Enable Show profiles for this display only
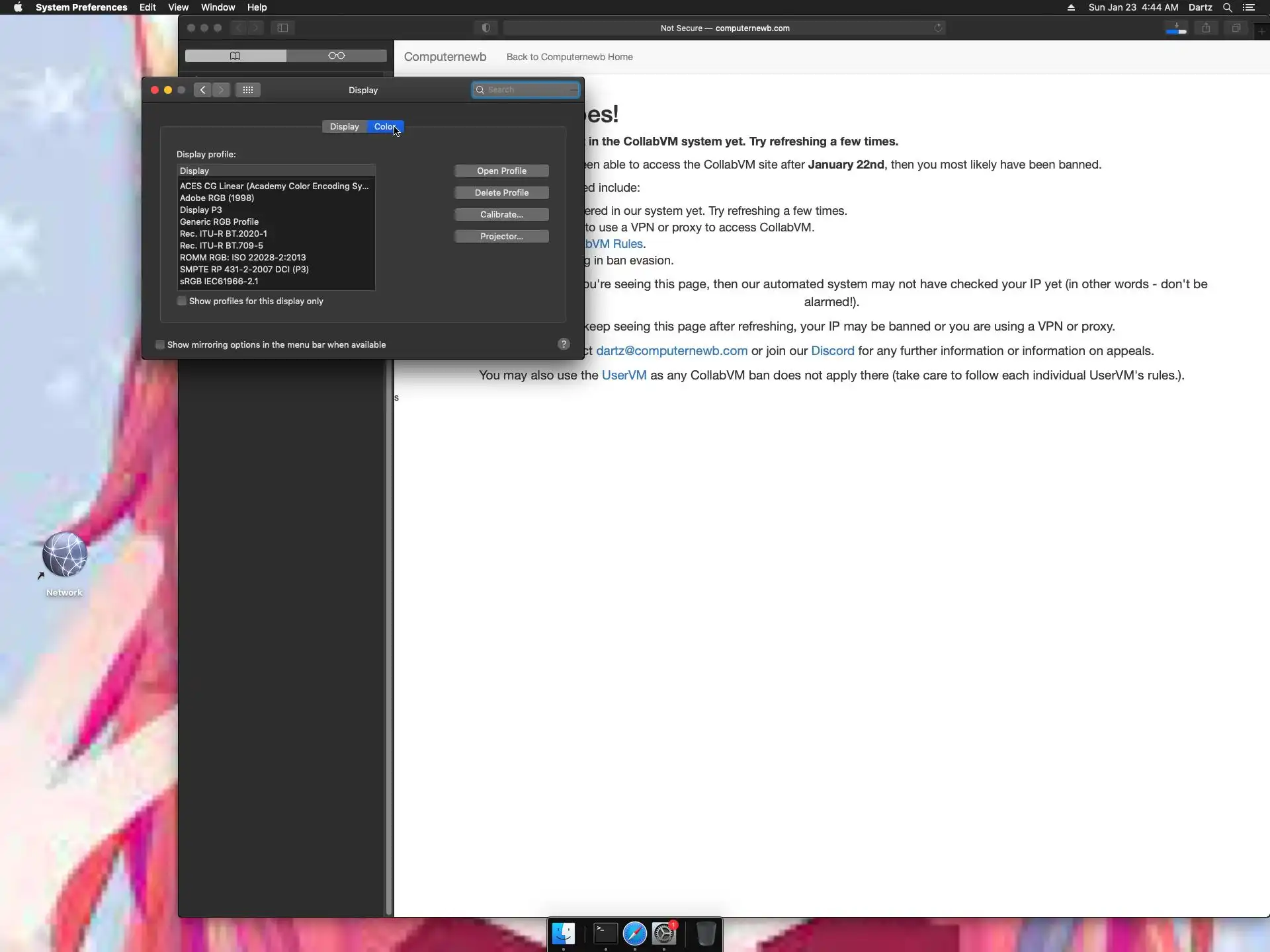Viewport: 1270px width, 952px height. tap(182, 301)
